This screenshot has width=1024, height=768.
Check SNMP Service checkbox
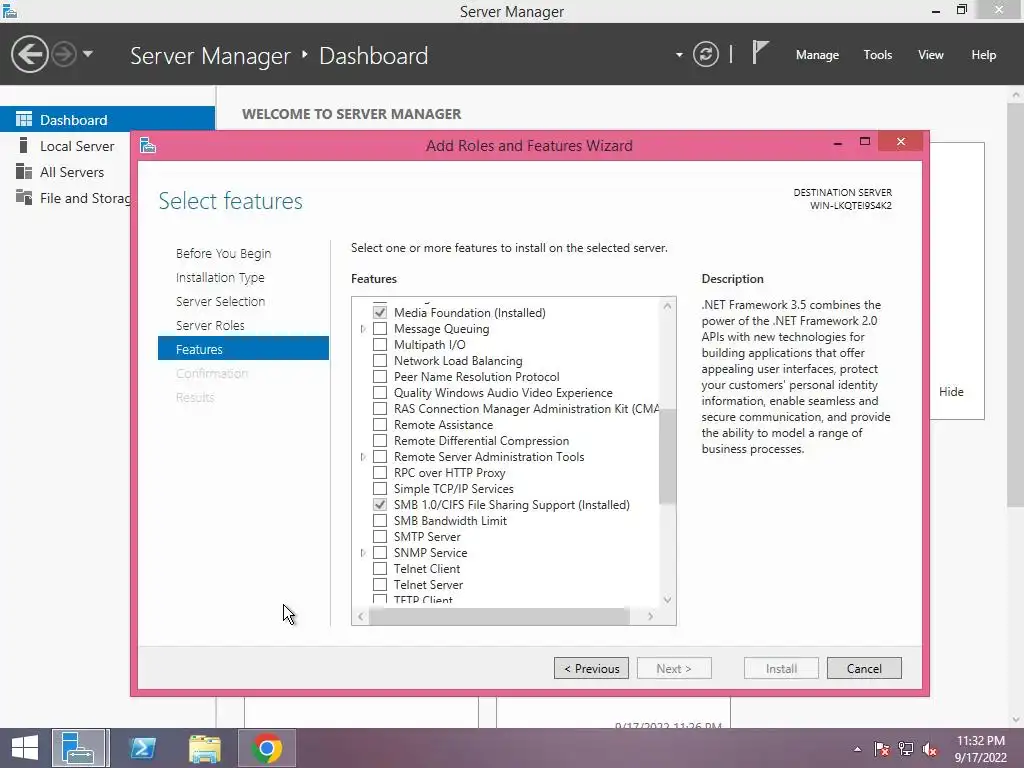[379, 552]
